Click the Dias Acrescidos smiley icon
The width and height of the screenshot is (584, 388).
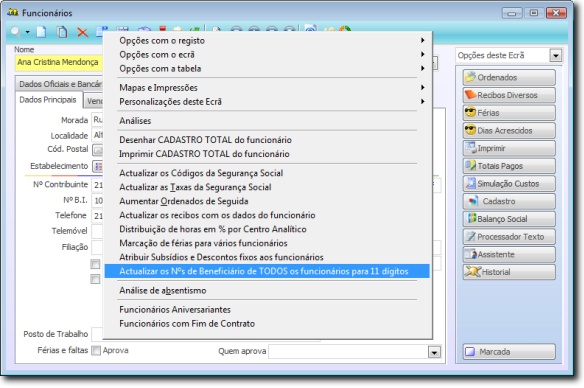click(471, 130)
